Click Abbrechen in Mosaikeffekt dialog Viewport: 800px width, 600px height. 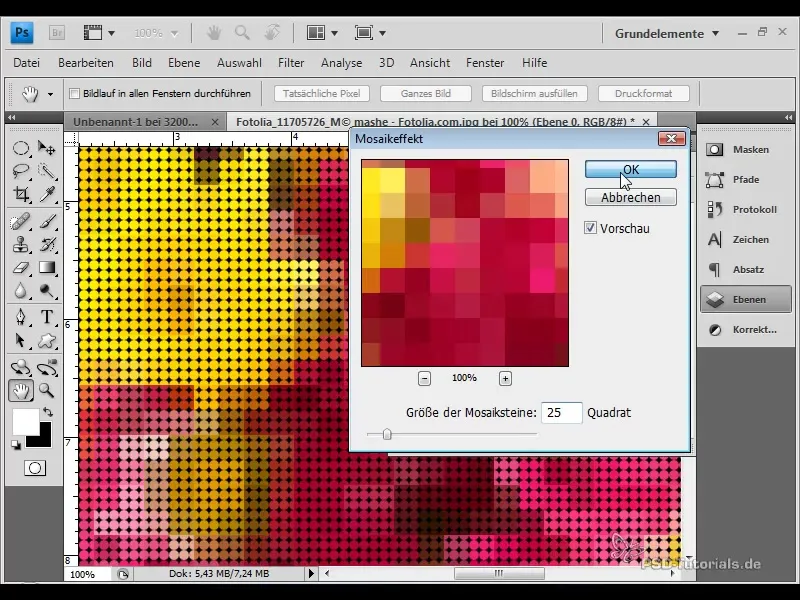pos(631,197)
